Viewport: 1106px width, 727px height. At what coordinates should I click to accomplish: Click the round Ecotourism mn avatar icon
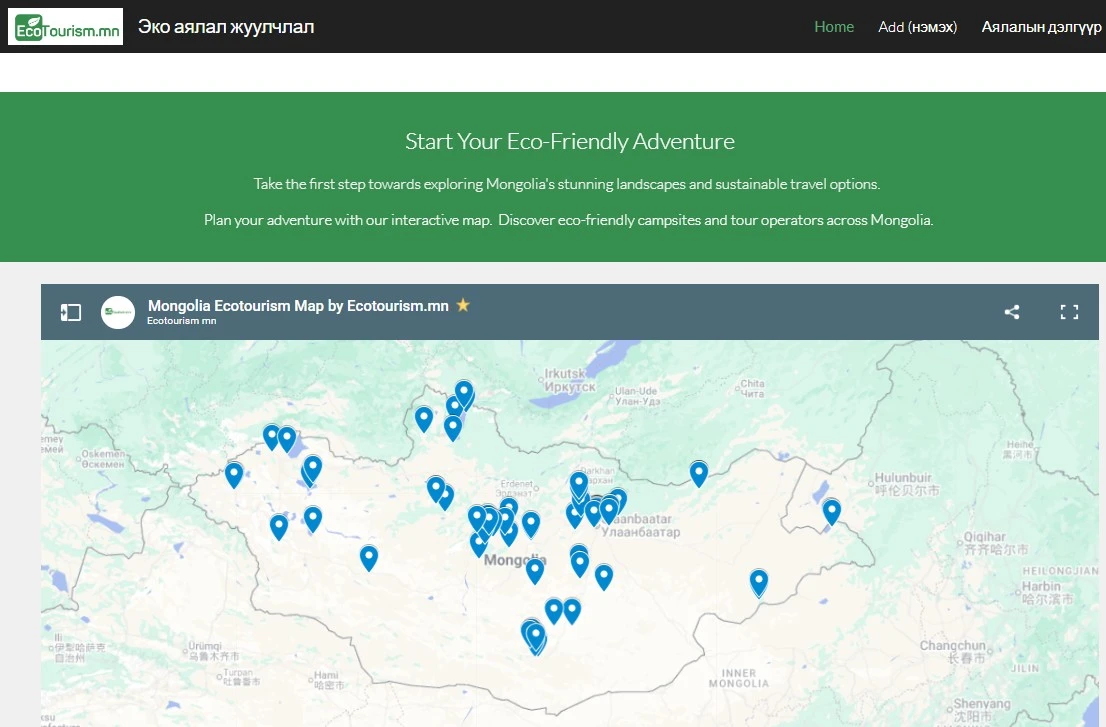(x=118, y=312)
